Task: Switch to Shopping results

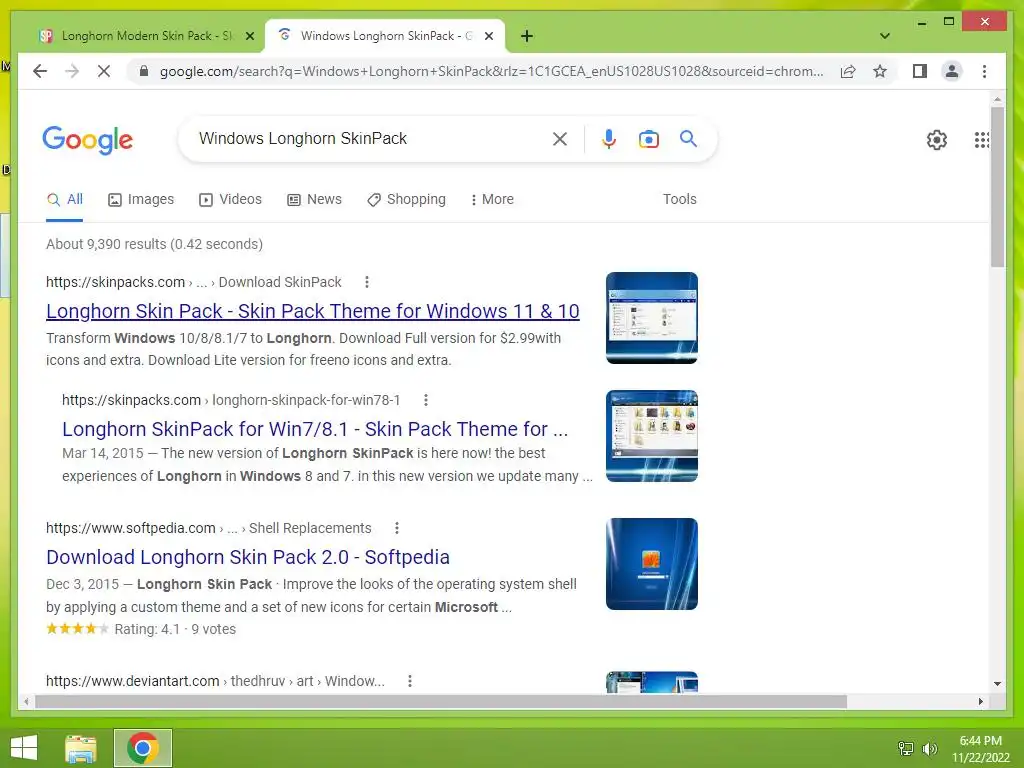Action: click(406, 199)
